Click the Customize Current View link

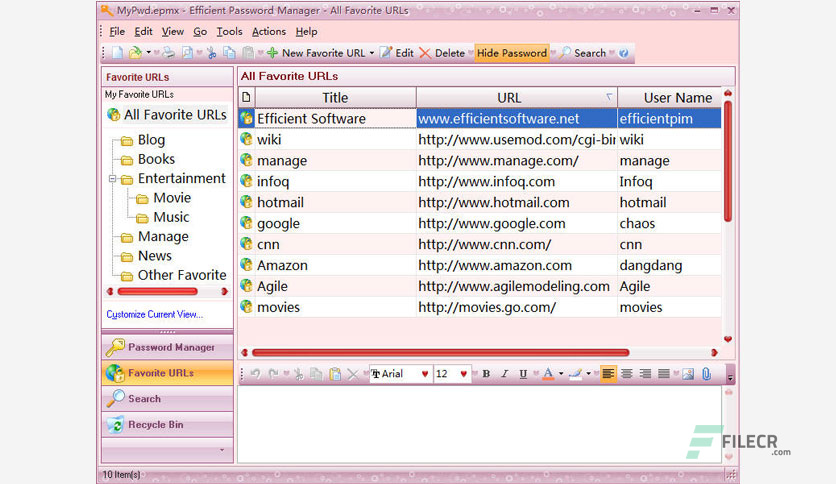pos(155,314)
